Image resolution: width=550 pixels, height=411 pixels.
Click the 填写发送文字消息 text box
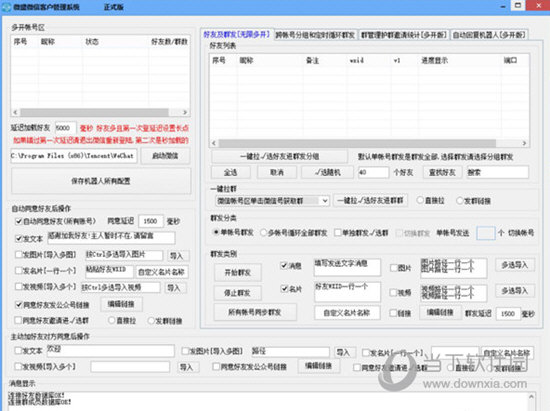[x=347, y=267]
